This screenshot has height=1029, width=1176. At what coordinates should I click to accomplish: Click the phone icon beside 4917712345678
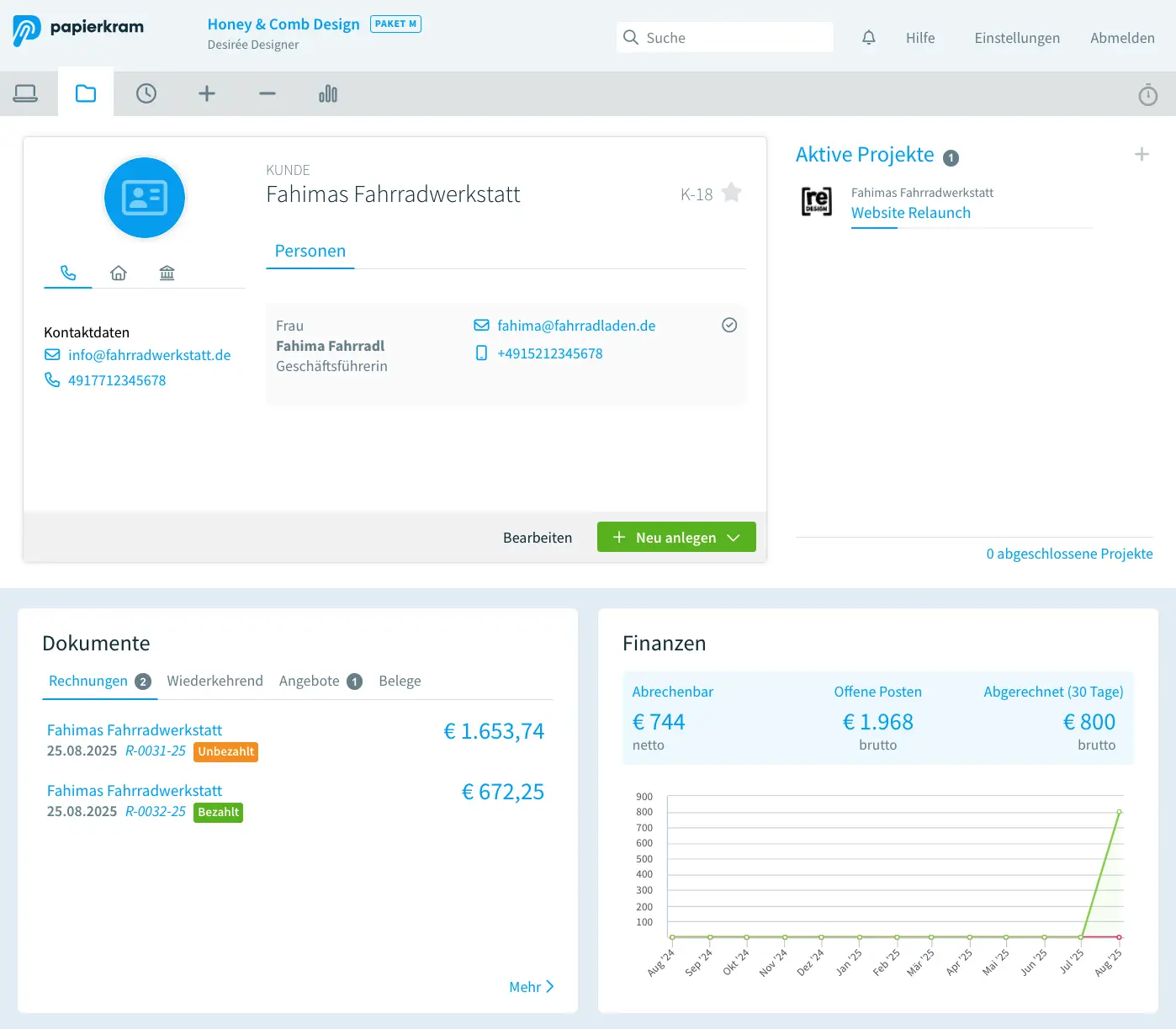[x=52, y=380]
